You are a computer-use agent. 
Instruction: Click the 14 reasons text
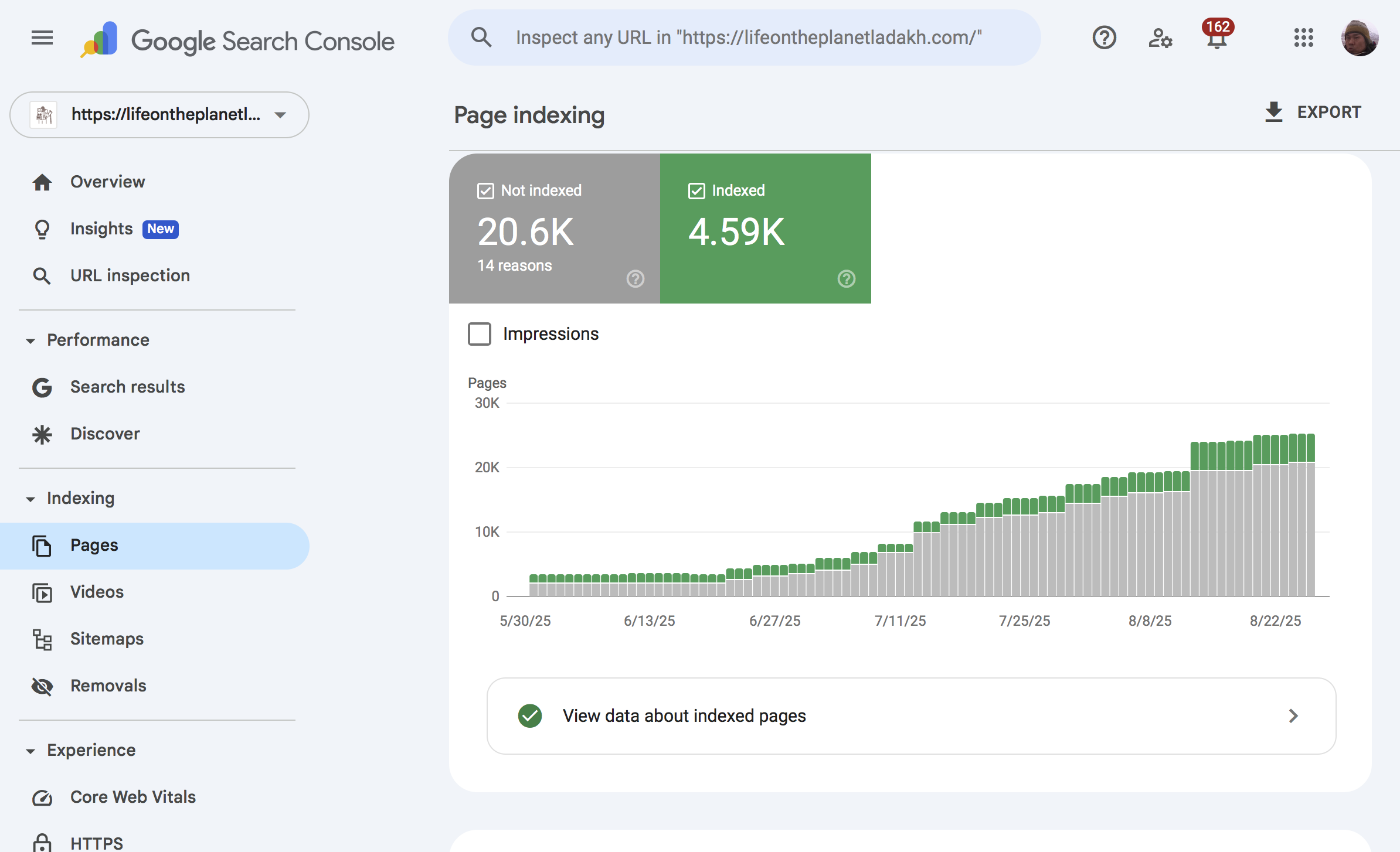point(514,265)
